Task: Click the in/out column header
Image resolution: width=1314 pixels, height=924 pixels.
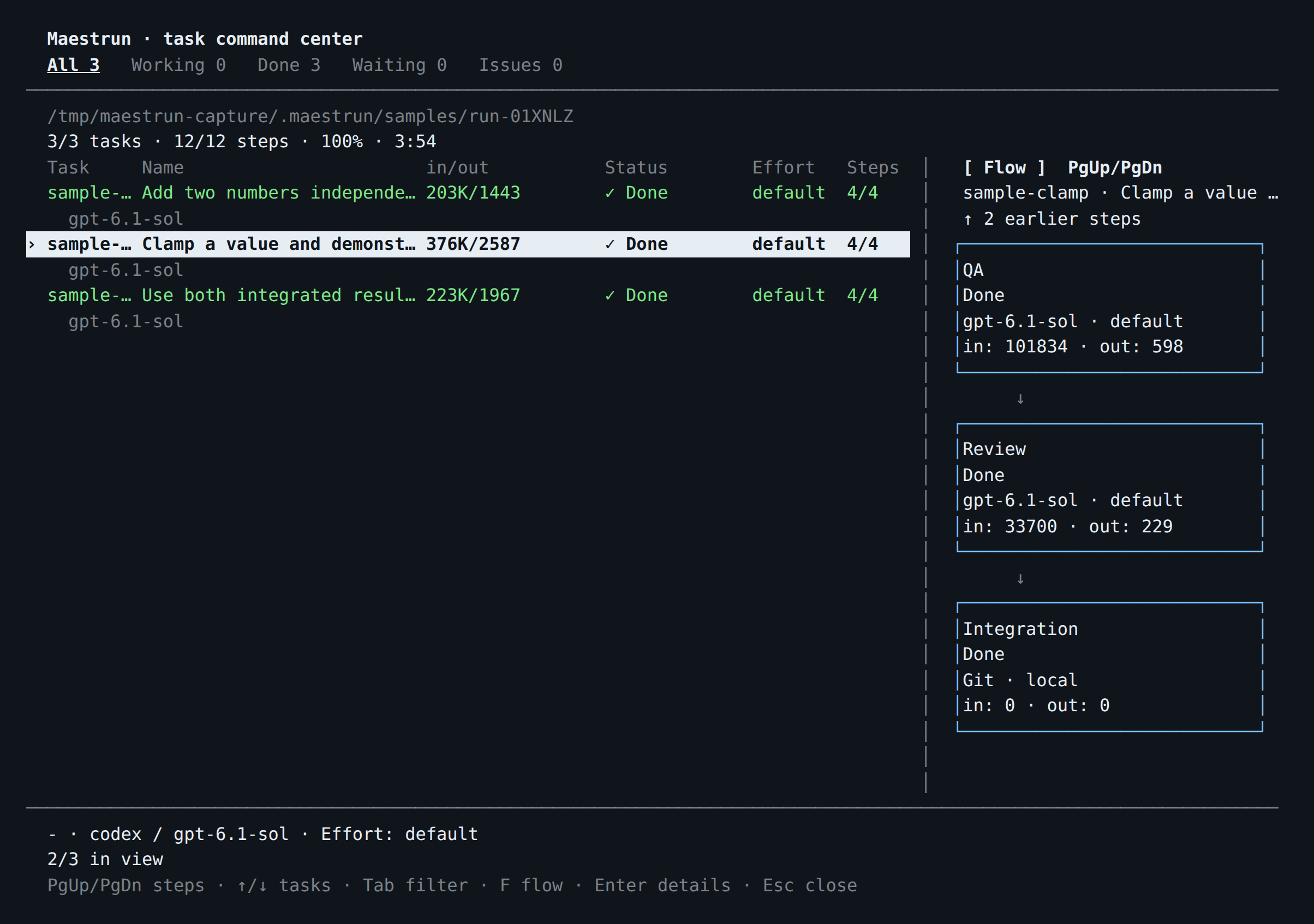Action: 457,167
